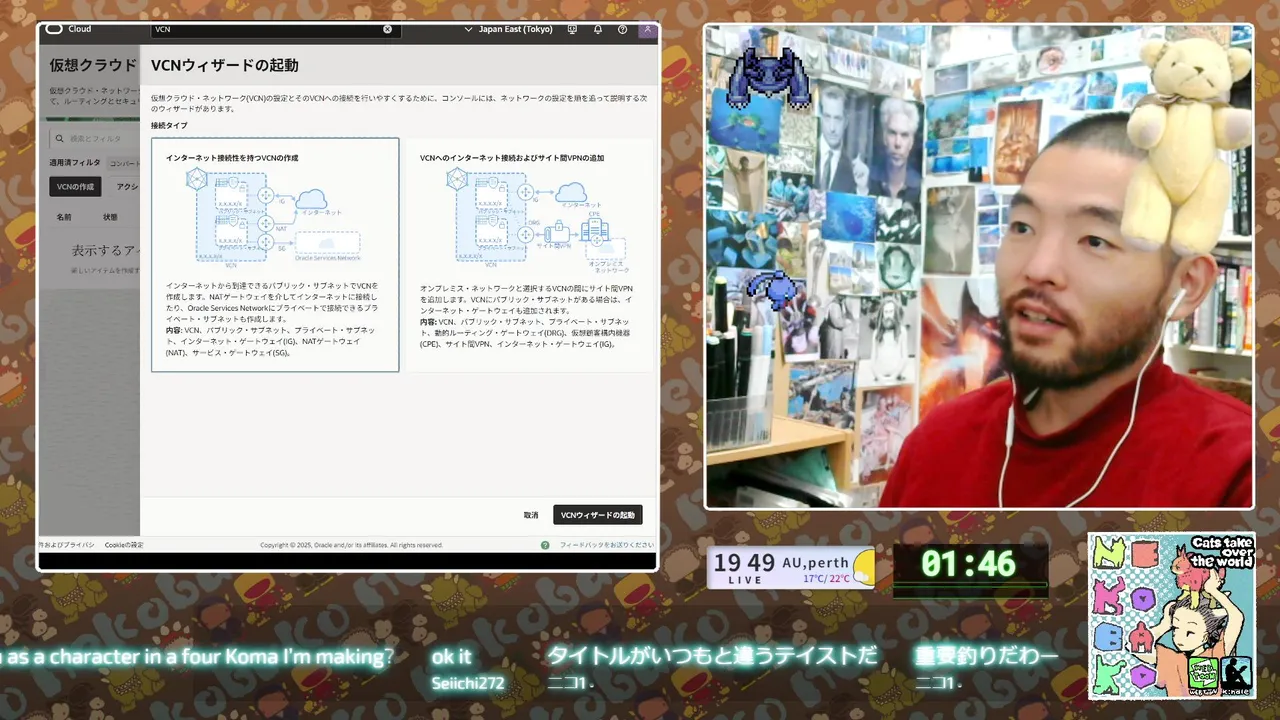Click the Copyright 2025 Oracle footer text
This screenshot has height=720, width=1280.
point(351,545)
